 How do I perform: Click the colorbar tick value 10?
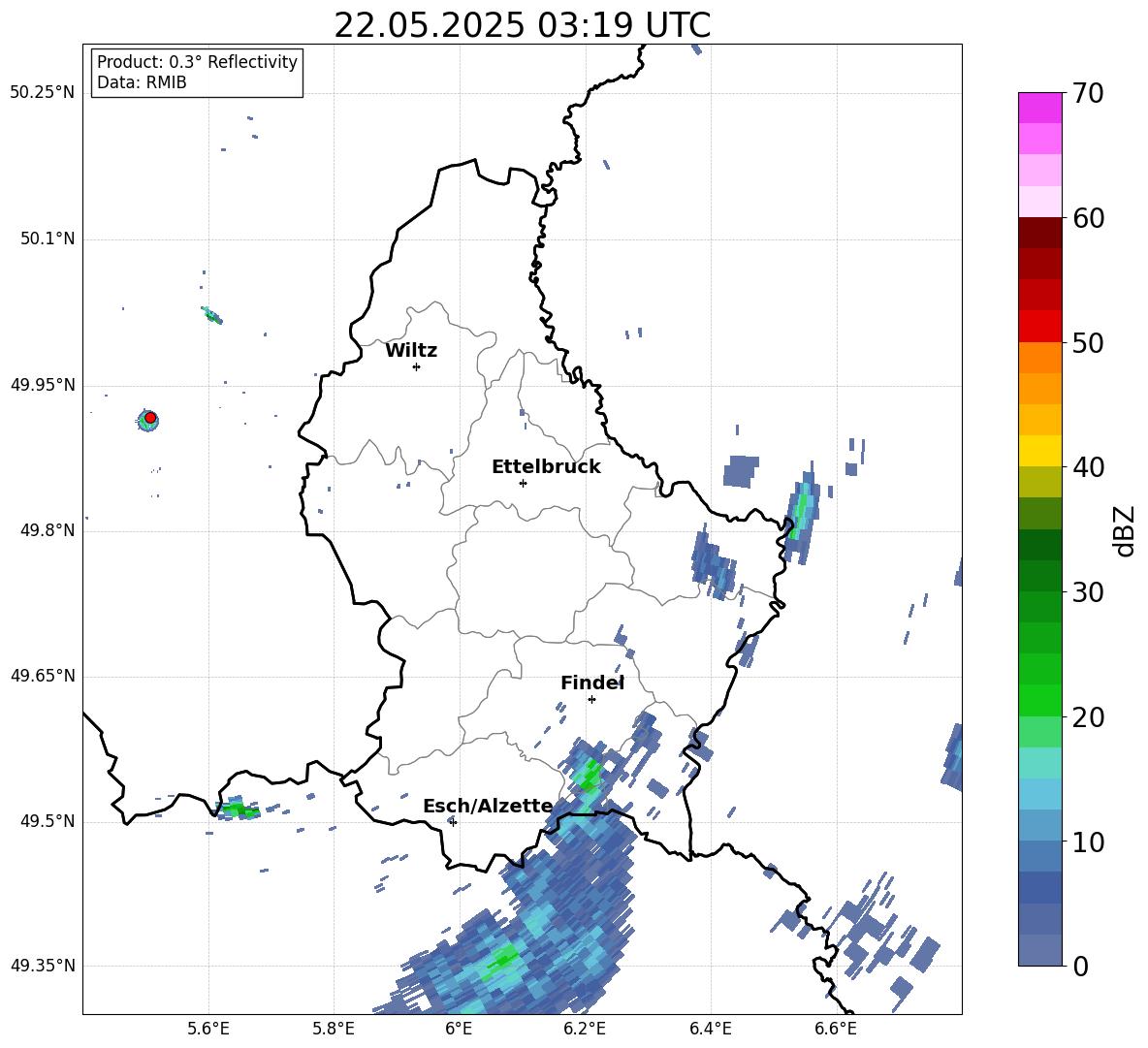click(x=1088, y=842)
